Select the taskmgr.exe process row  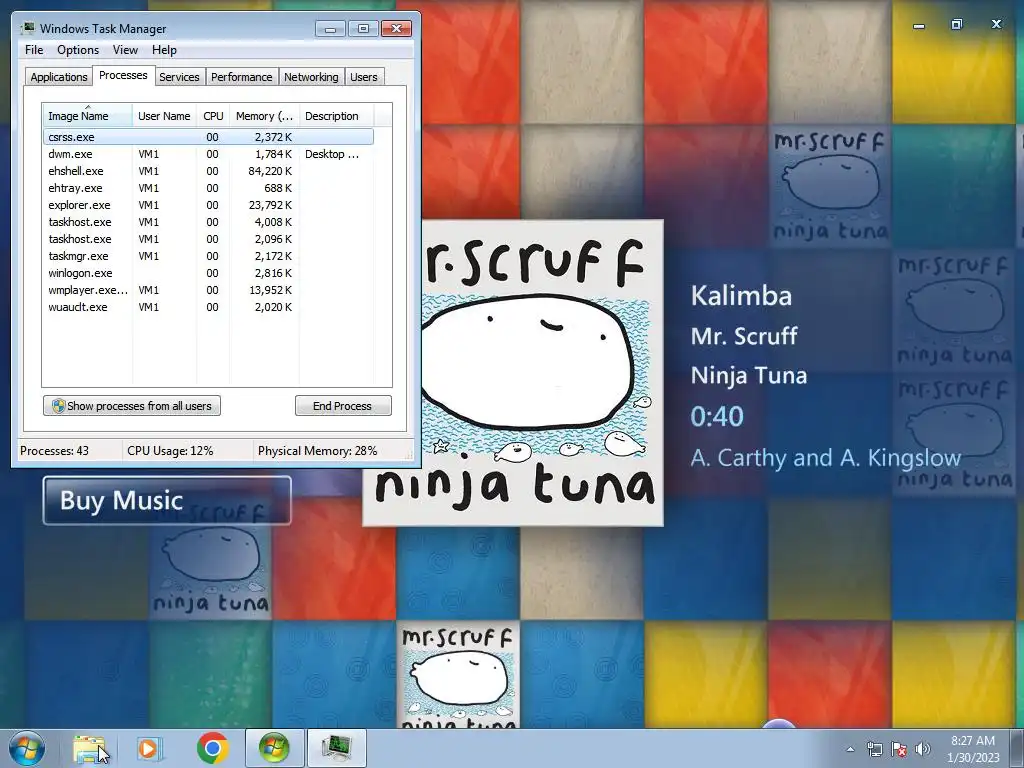208,256
